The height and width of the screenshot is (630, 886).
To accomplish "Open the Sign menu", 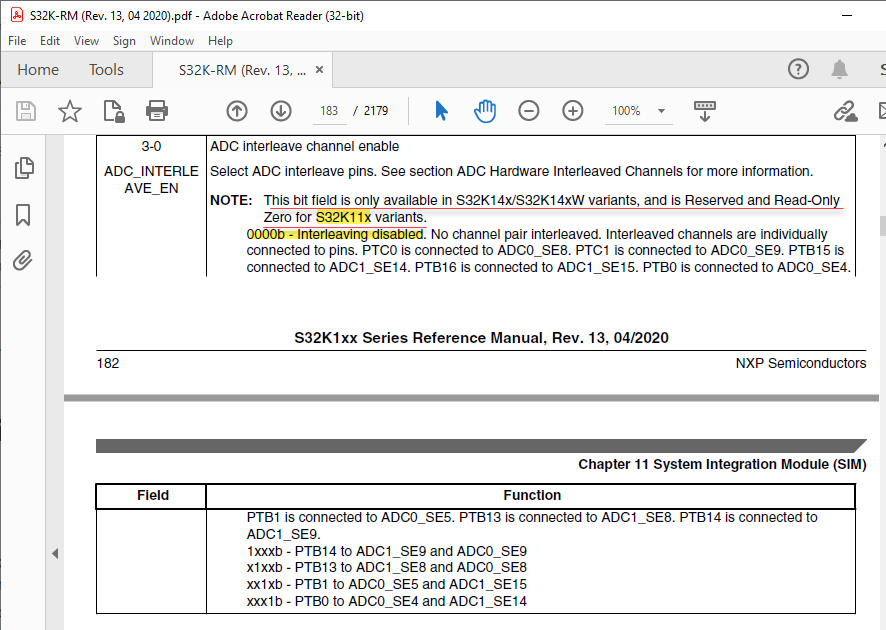I will [124, 41].
